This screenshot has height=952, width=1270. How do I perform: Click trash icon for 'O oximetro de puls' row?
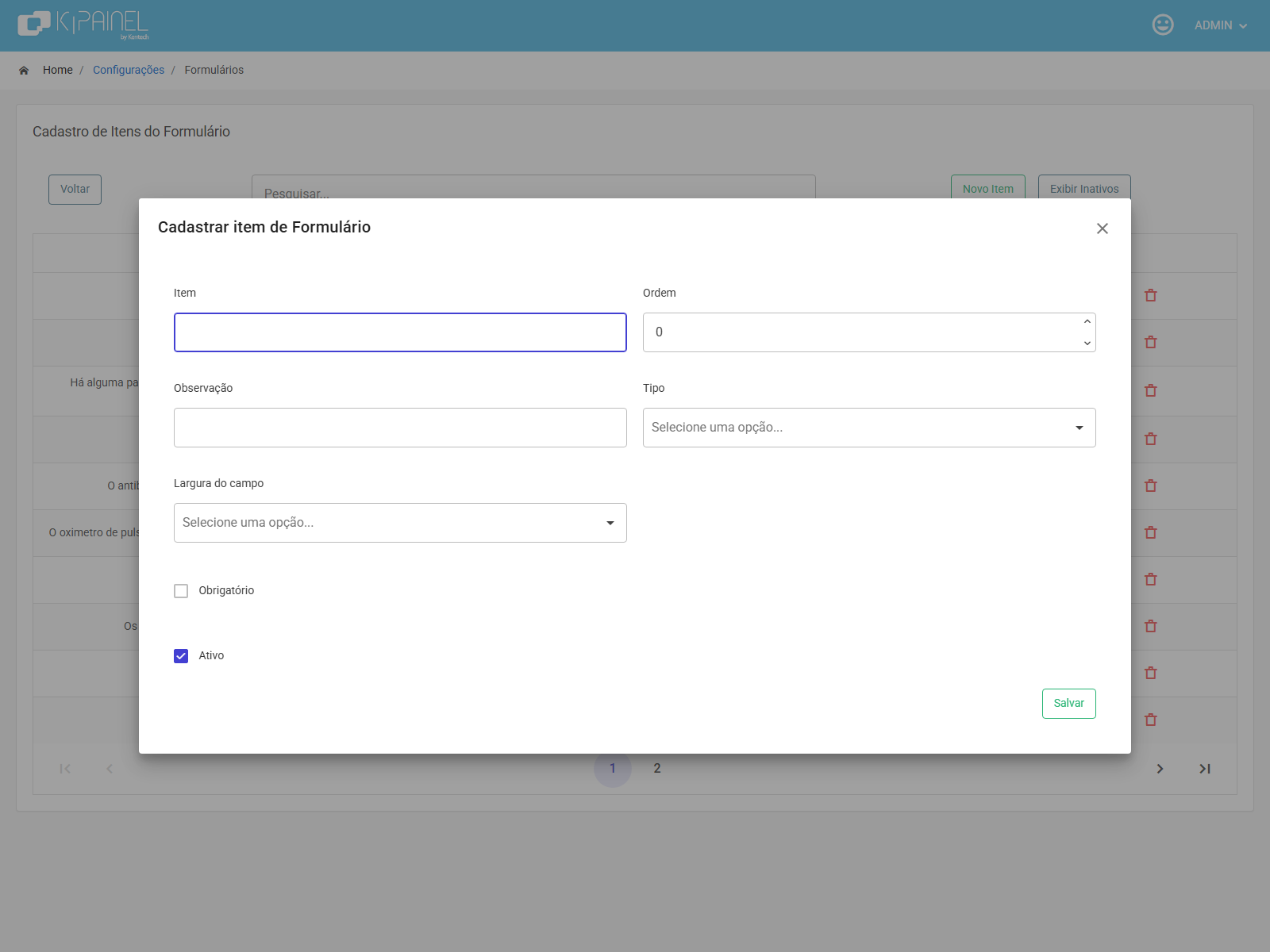[1151, 532]
